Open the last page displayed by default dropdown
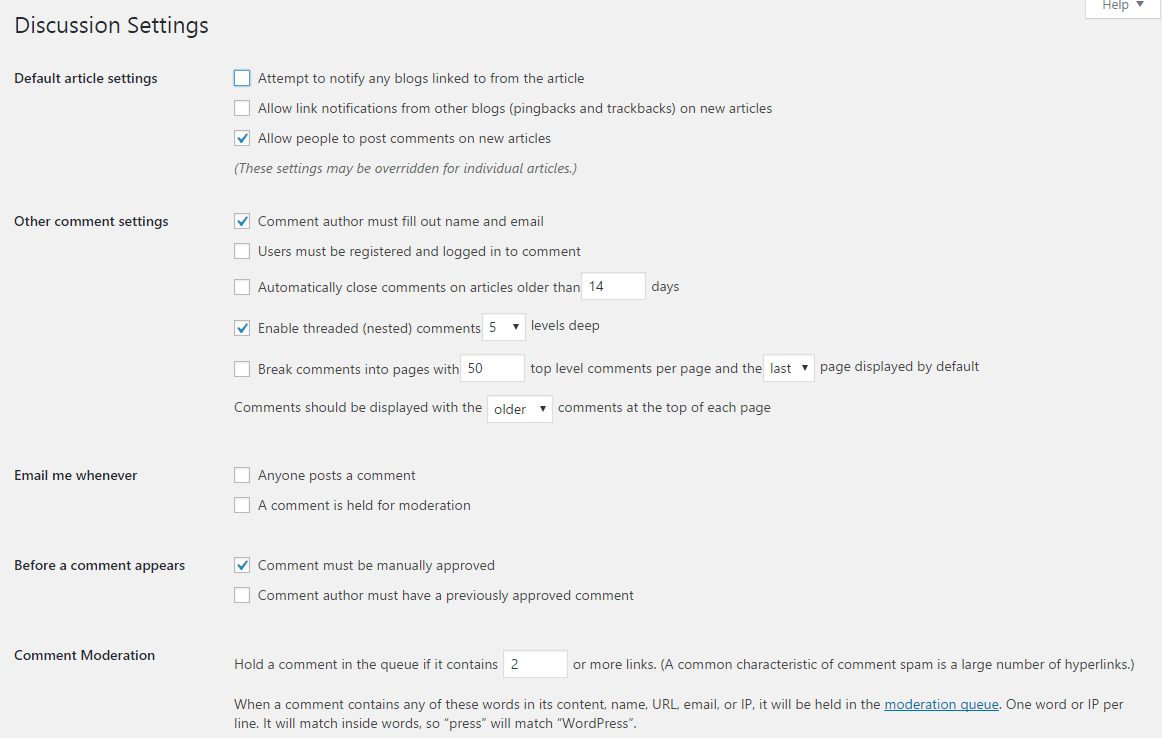The image size is (1162, 738). [789, 368]
